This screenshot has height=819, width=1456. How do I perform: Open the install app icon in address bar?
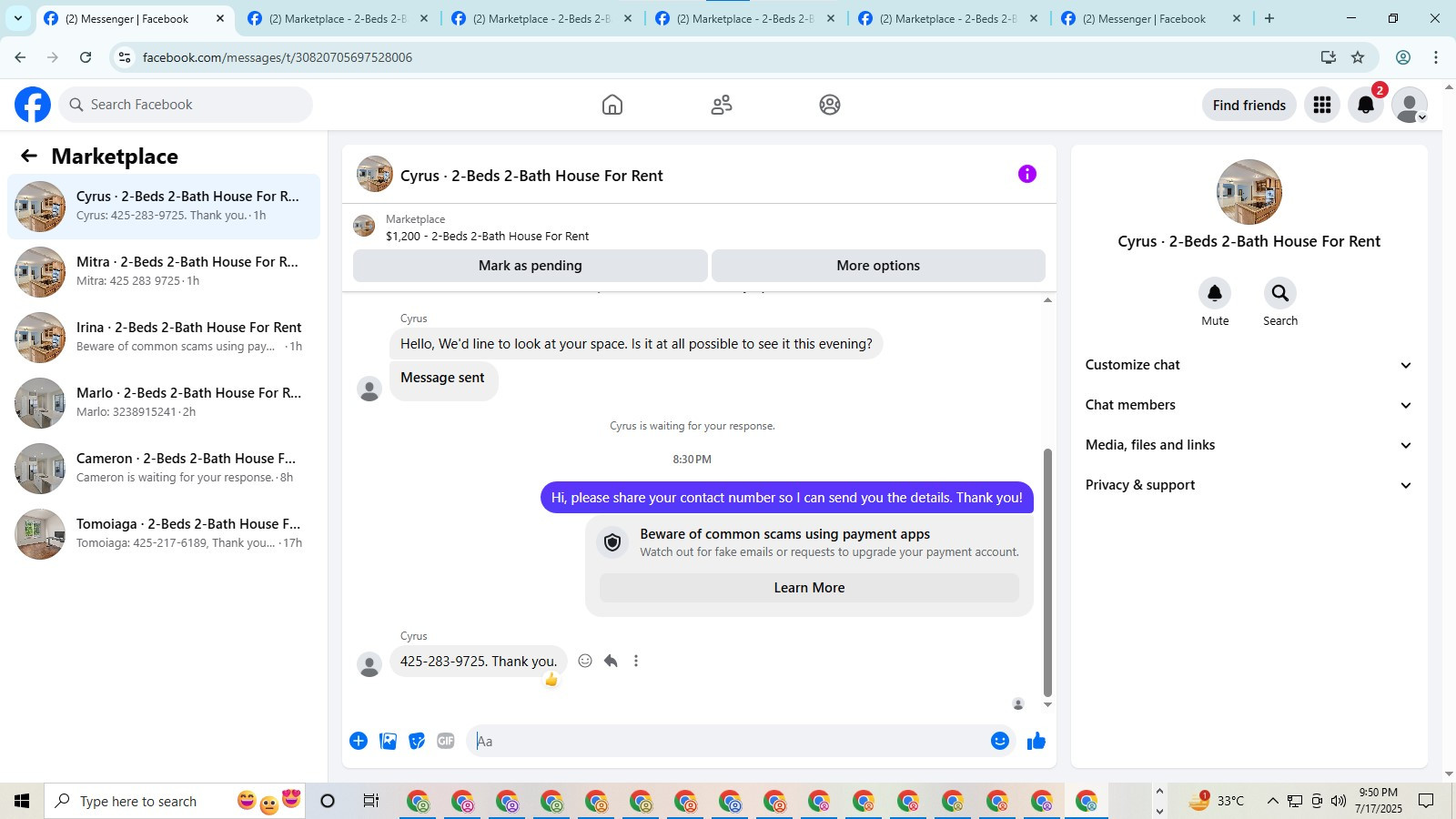click(1329, 57)
